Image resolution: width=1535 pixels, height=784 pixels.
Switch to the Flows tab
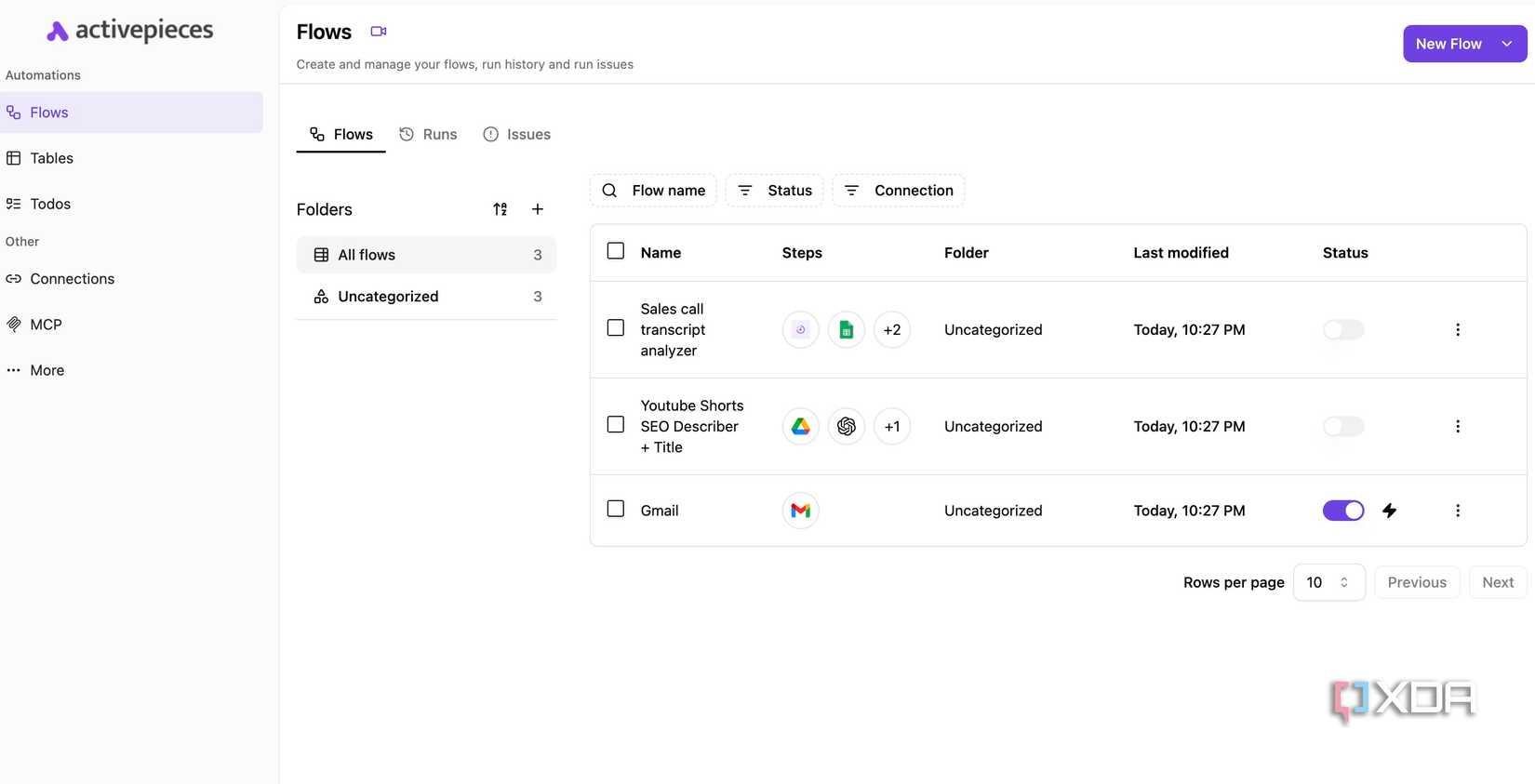click(x=341, y=135)
